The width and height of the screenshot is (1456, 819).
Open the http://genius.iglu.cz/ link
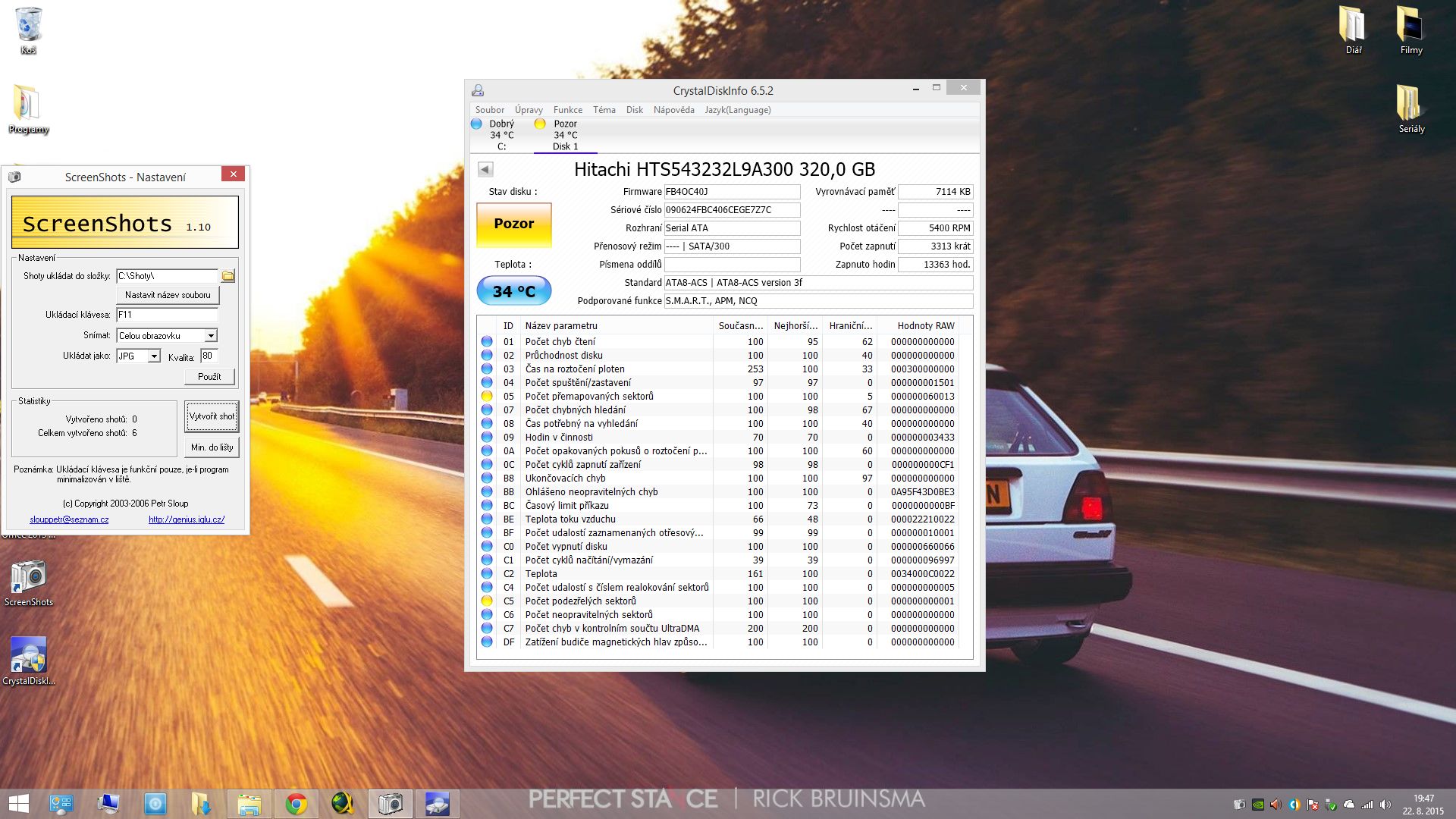click(187, 519)
